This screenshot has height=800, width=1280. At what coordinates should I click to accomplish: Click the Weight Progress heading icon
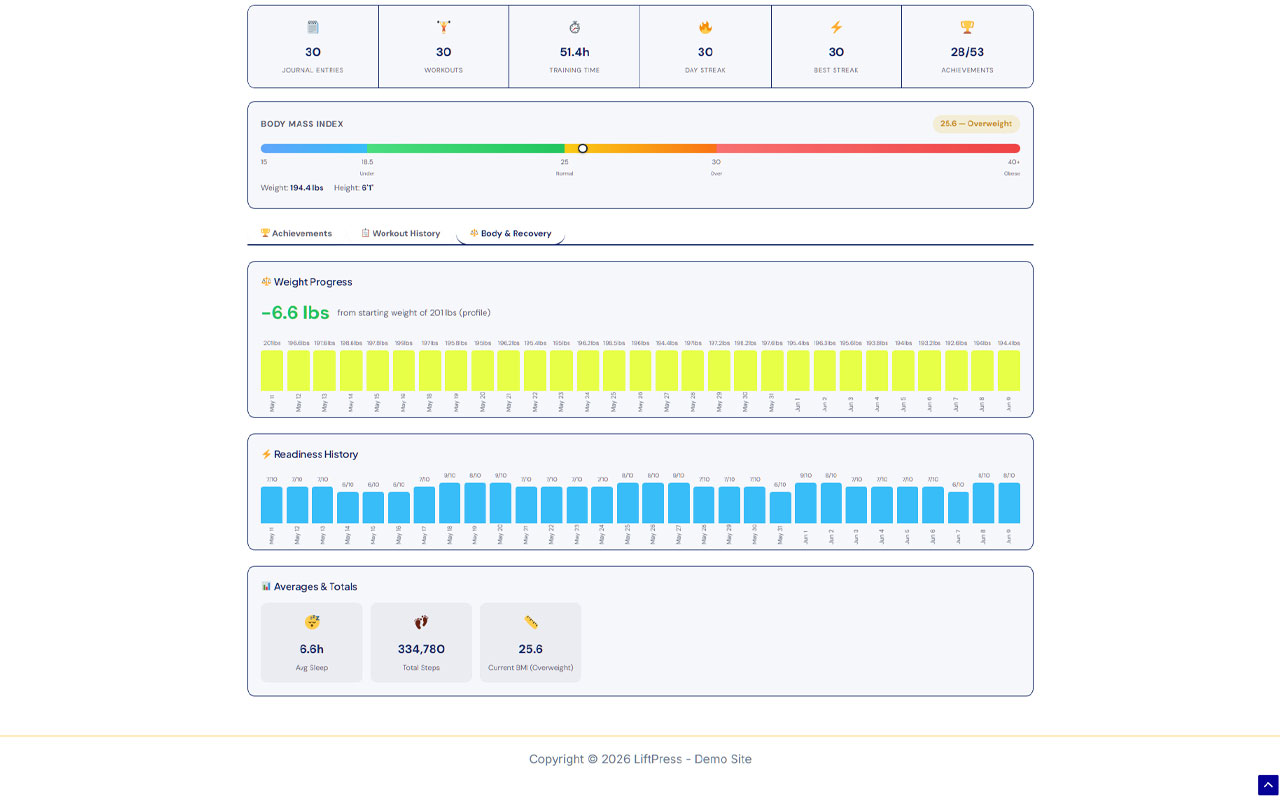(266, 282)
